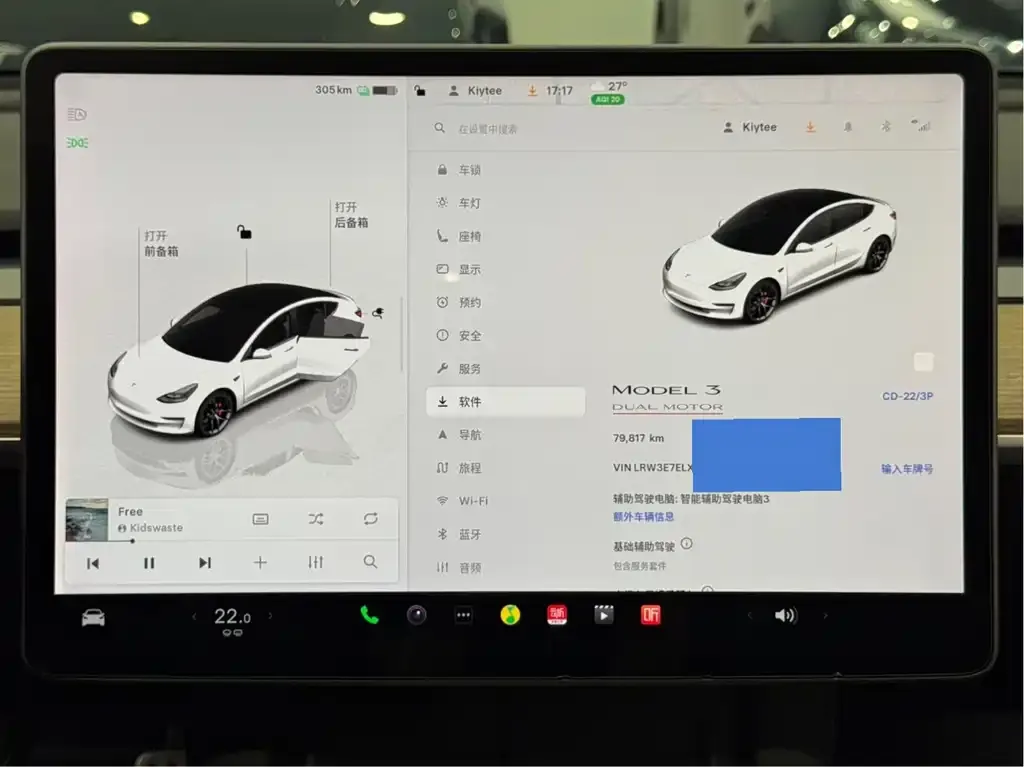1024x767 pixels.
Task: Click the info icon beside 基础辅助驾驶
Action: [x=686, y=543]
